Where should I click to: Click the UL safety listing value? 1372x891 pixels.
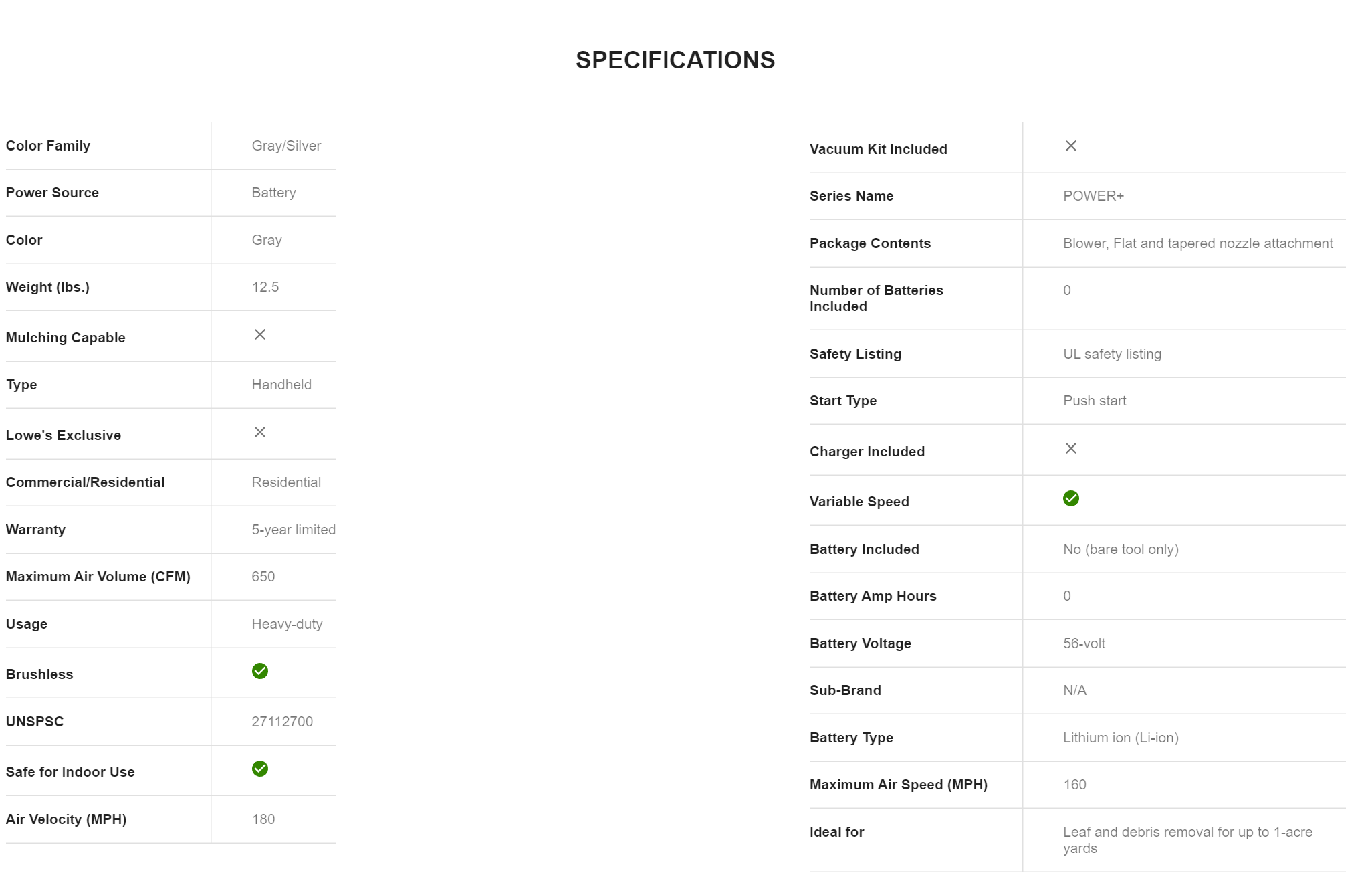[x=1112, y=354]
